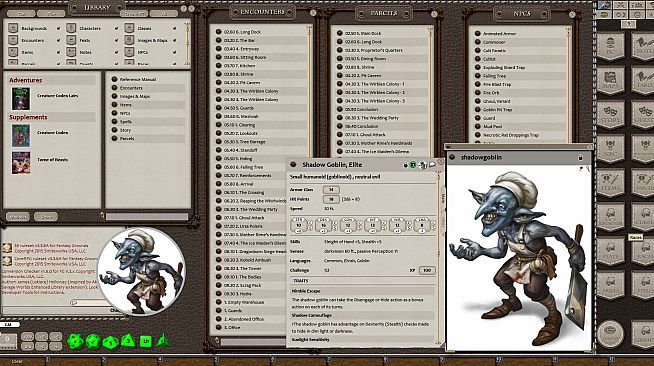
Task: Open the Story sidebar banner
Action: click(611, 115)
